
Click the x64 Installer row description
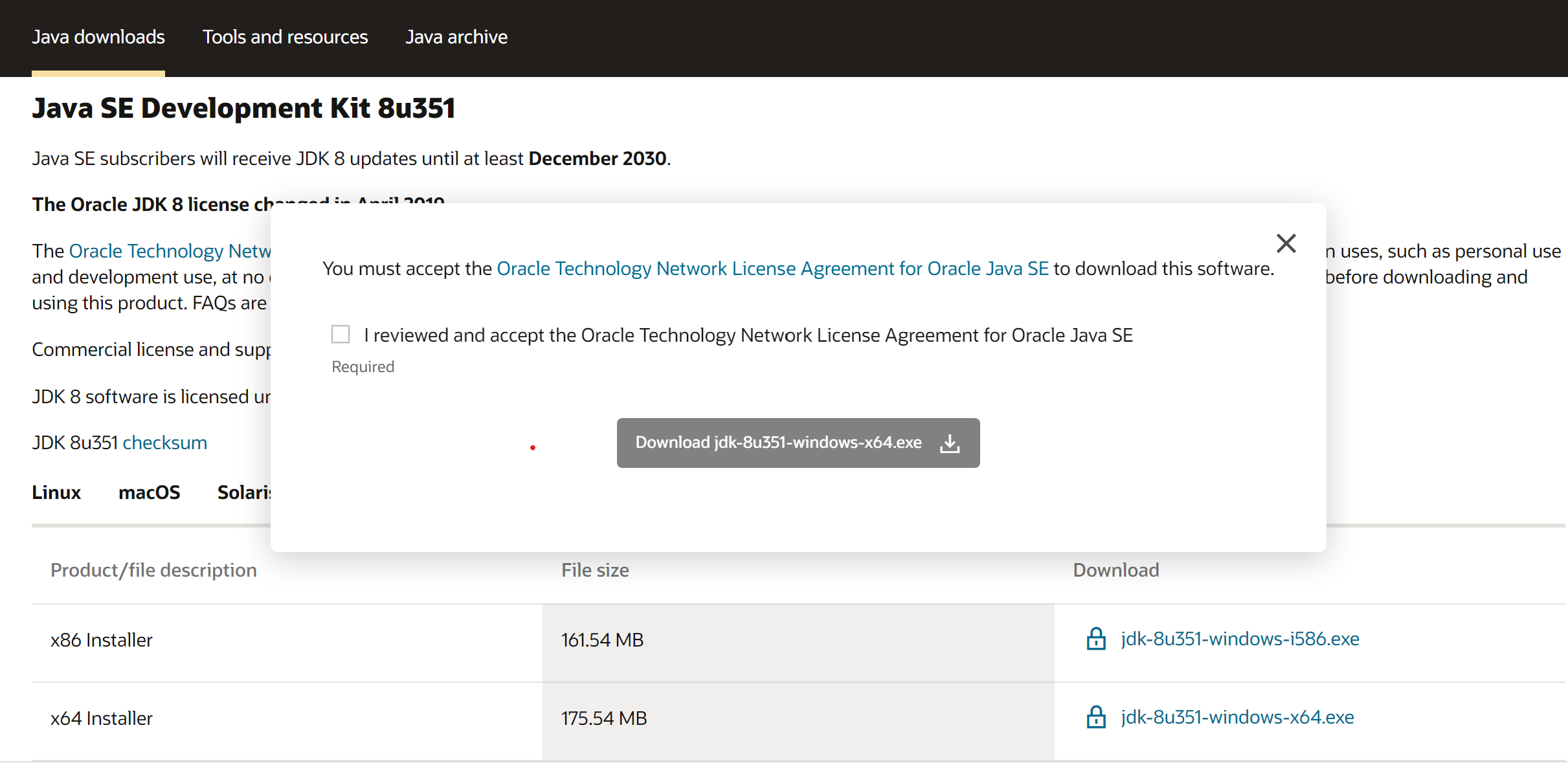point(102,718)
